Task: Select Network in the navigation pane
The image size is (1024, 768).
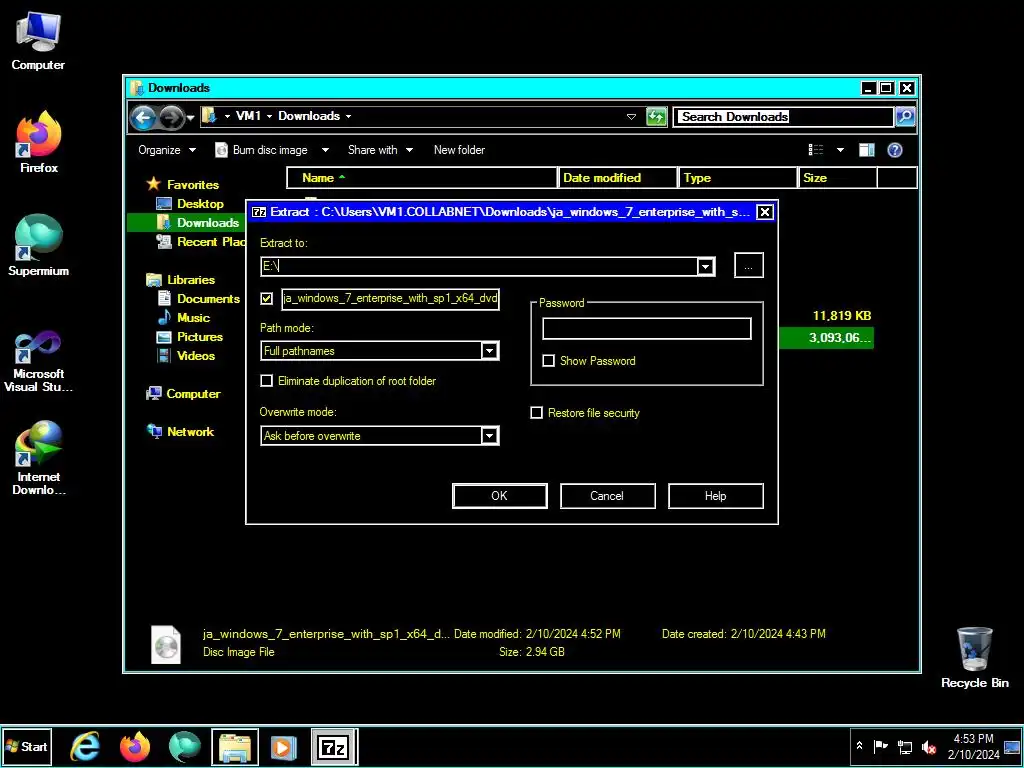Action: [x=181, y=432]
